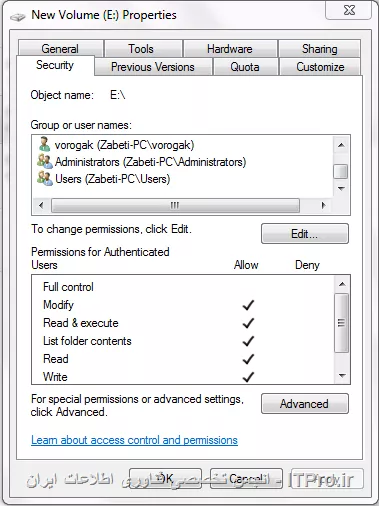
Task: Click right arrow of horizontal scrollbar
Action: 323,205
